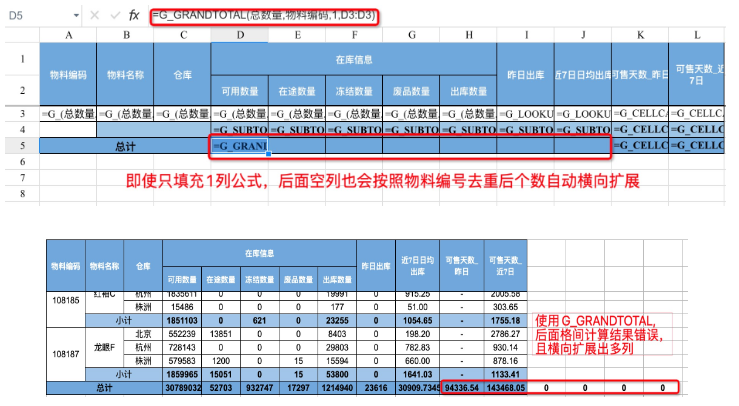
Task: Click the D5 name box field
Action: pyautogui.click(x=40, y=16)
